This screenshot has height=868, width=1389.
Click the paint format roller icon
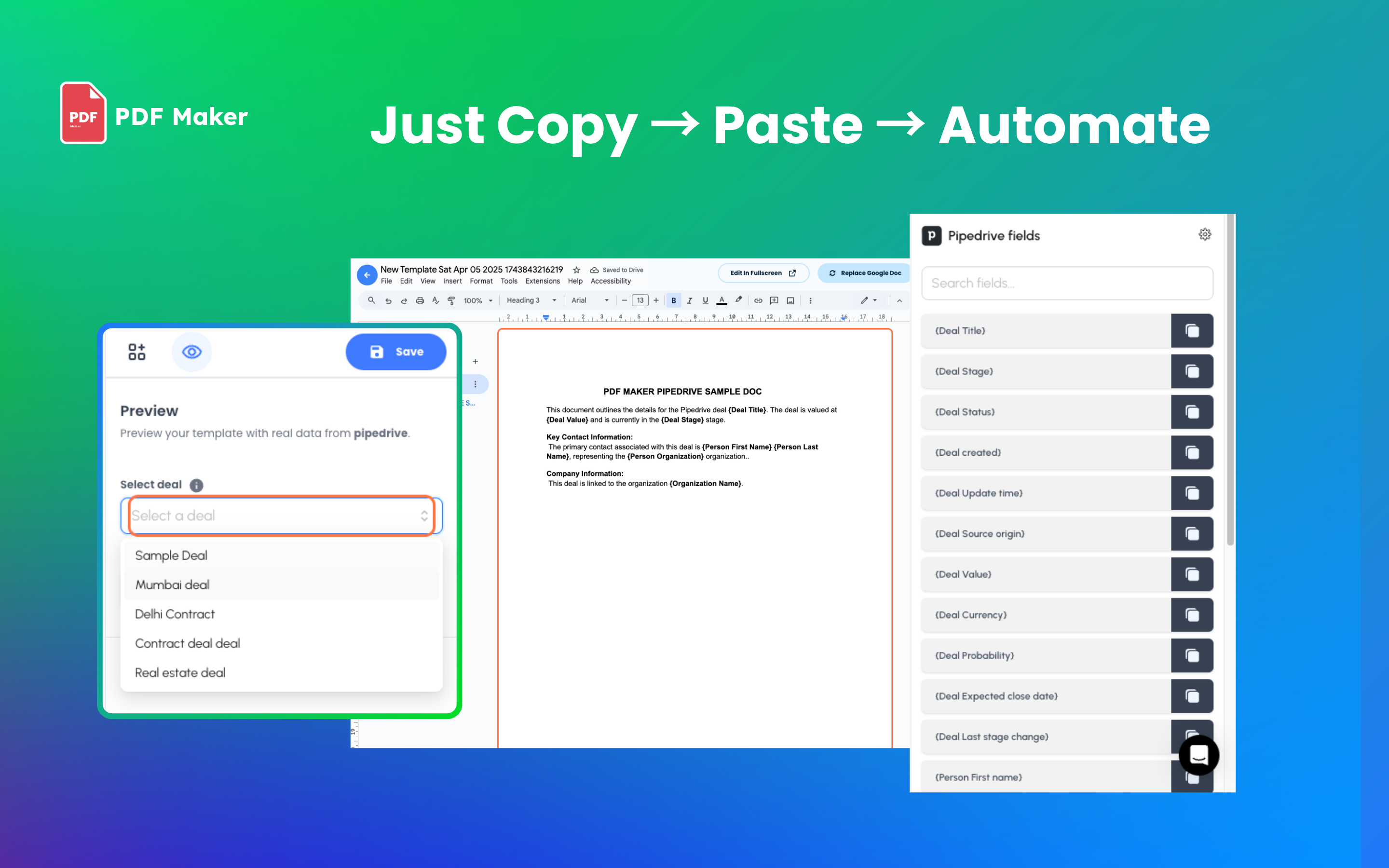[x=451, y=300]
